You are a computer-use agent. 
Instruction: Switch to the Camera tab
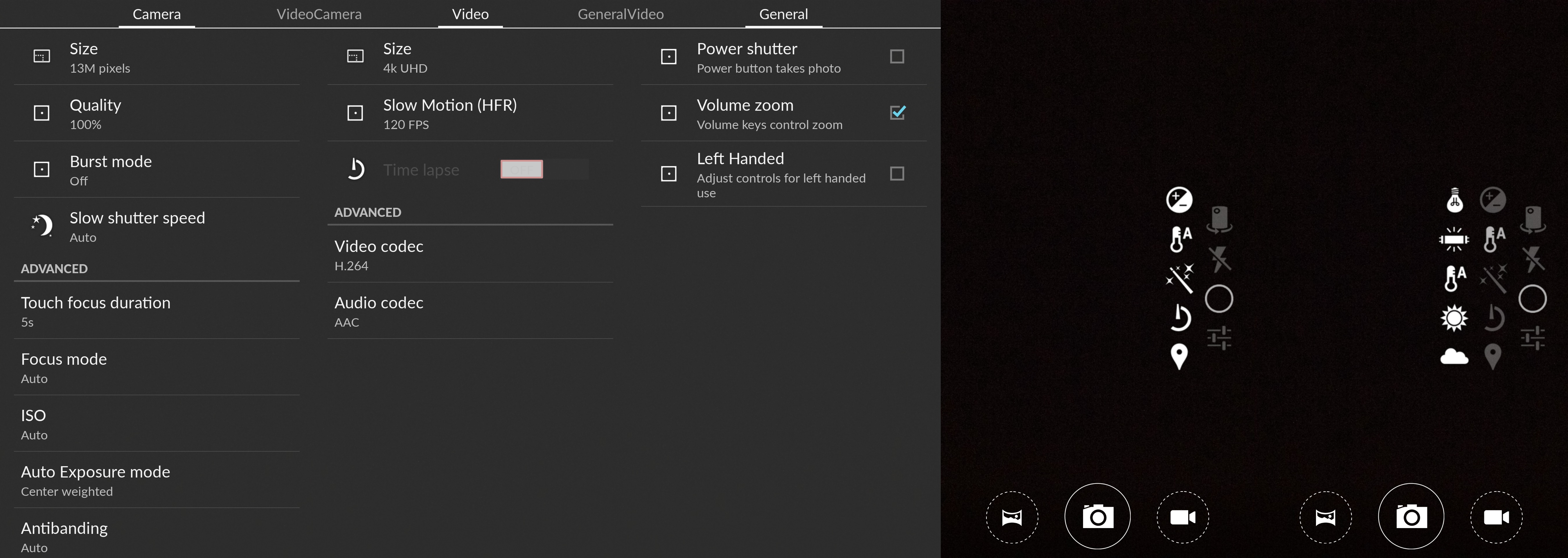tap(157, 14)
